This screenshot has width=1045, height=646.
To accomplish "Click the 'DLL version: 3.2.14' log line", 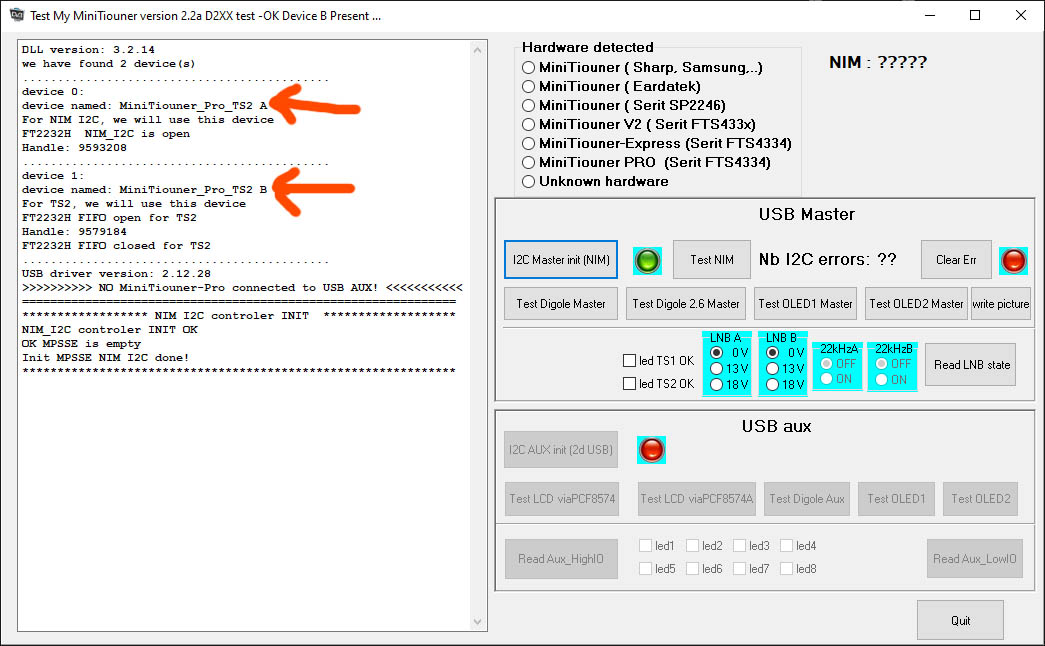I will click(88, 50).
